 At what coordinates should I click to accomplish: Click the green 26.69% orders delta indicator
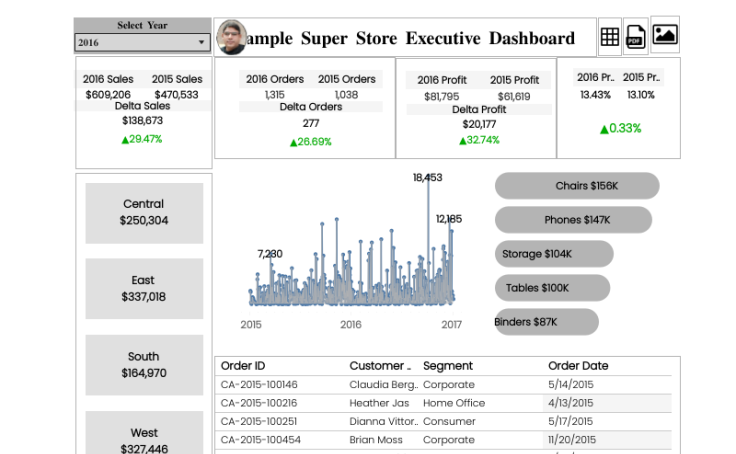[x=310, y=142]
